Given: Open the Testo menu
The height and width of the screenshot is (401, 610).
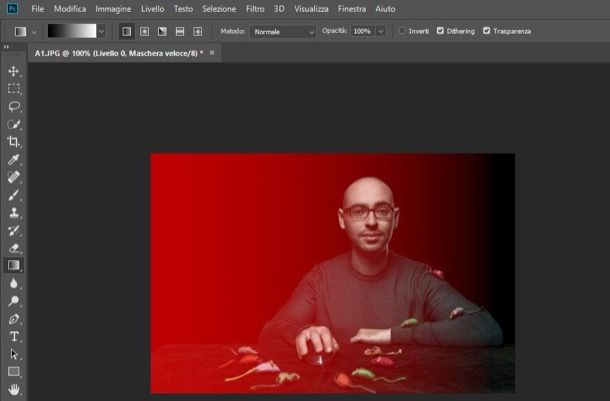Looking at the screenshot, I should coord(183,9).
